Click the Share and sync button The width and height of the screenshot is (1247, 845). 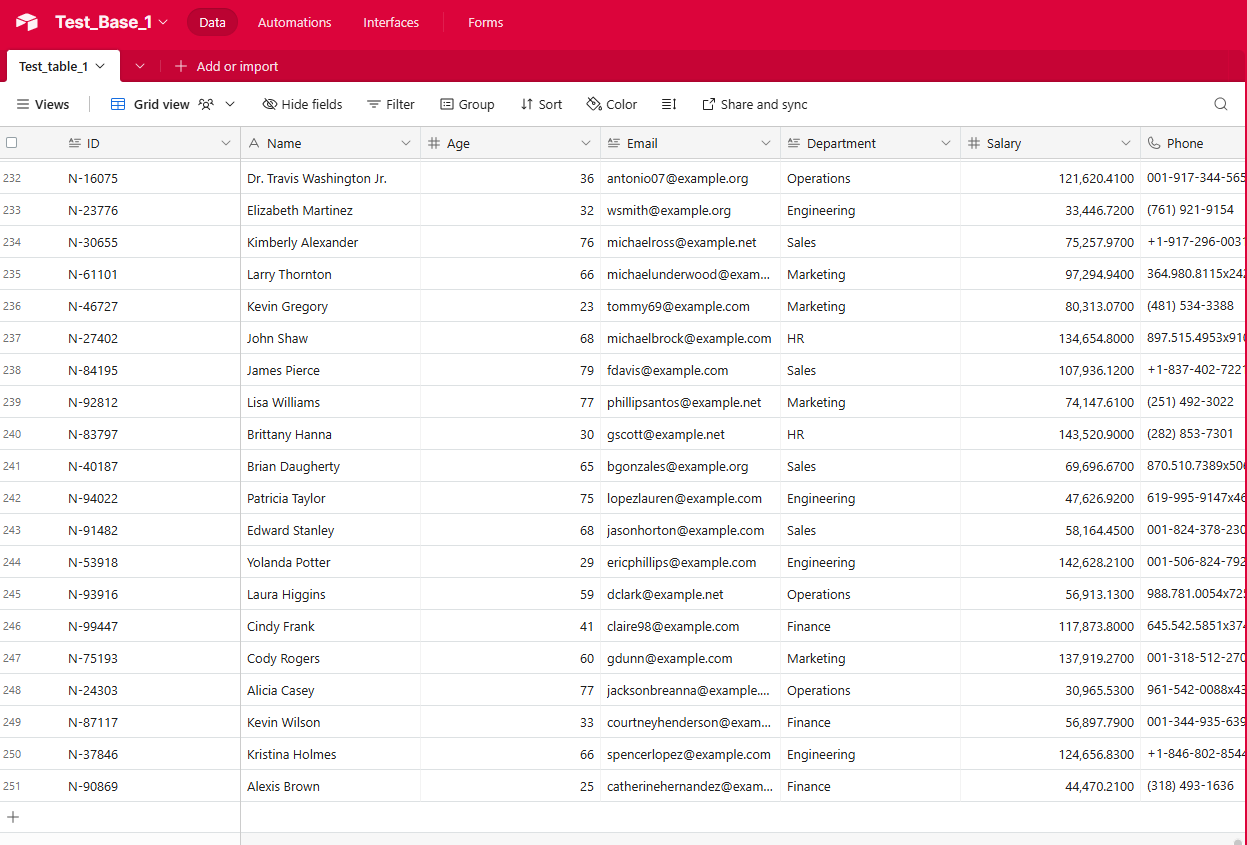coord(754,104)
